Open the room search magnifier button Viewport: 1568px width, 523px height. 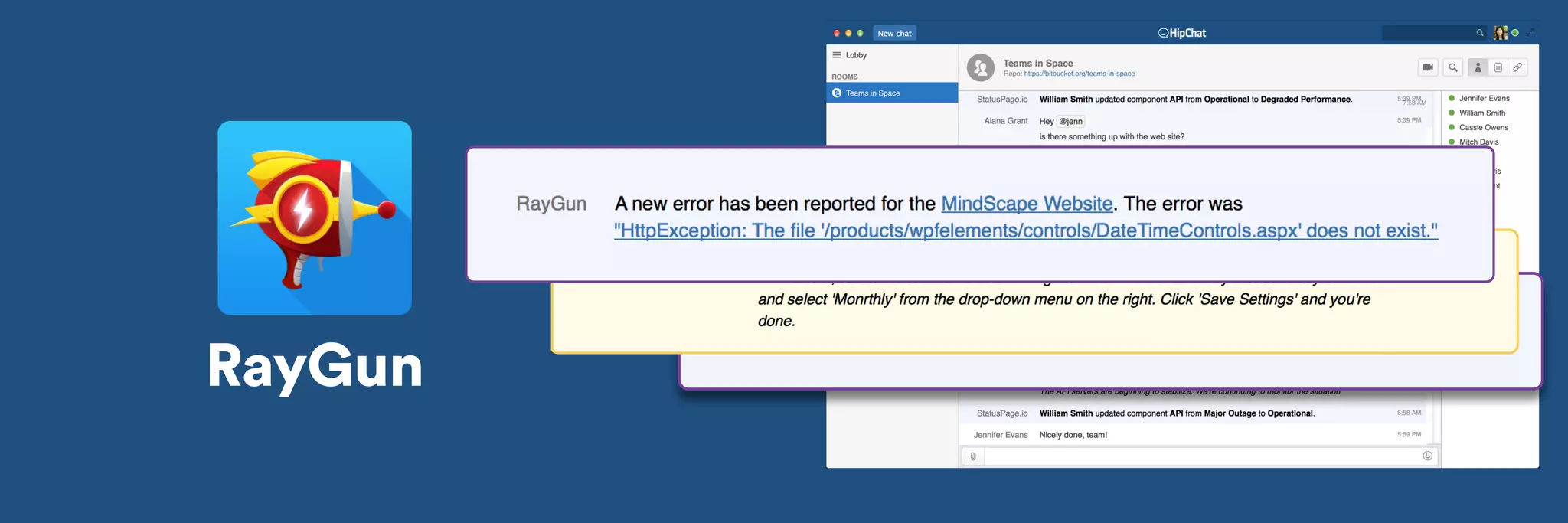[1452, 67]
